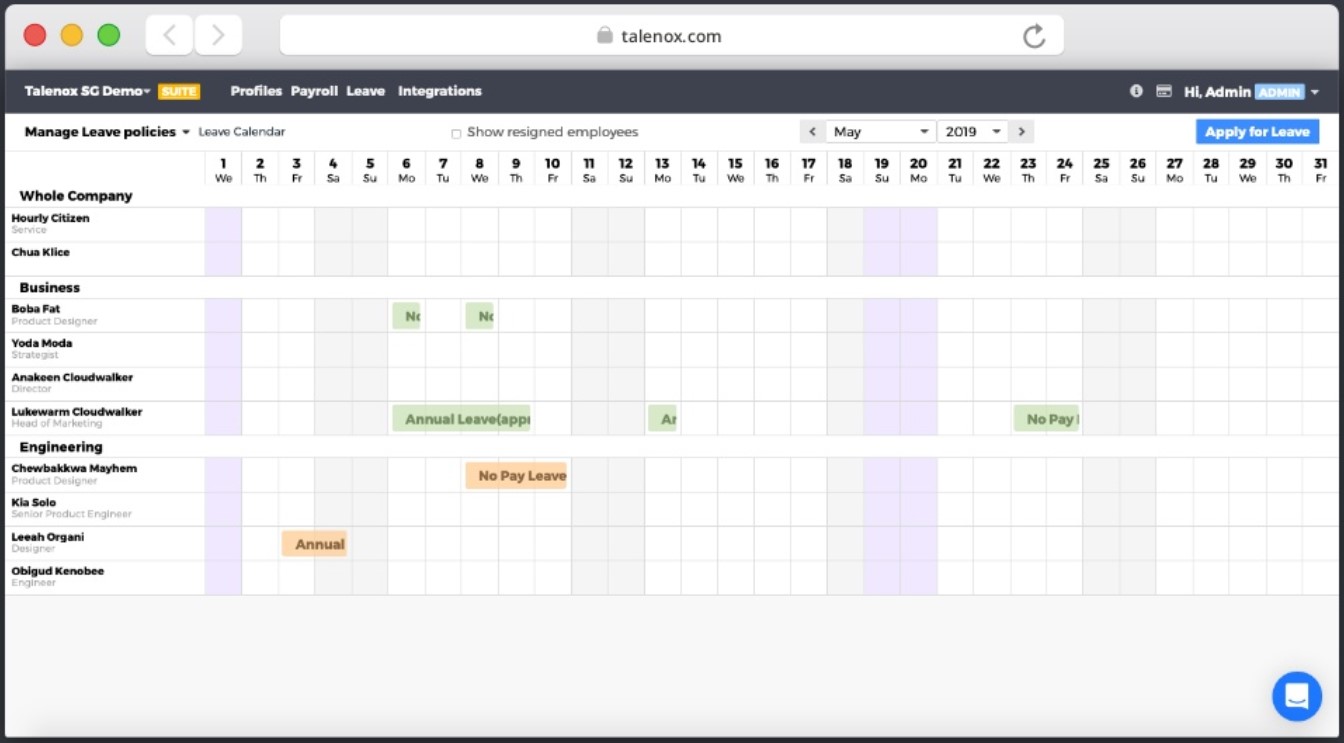The height and width of the screenshot is (743, 1344).
Task: Click the browser forward arrow
Action: (x=218, y=36)
